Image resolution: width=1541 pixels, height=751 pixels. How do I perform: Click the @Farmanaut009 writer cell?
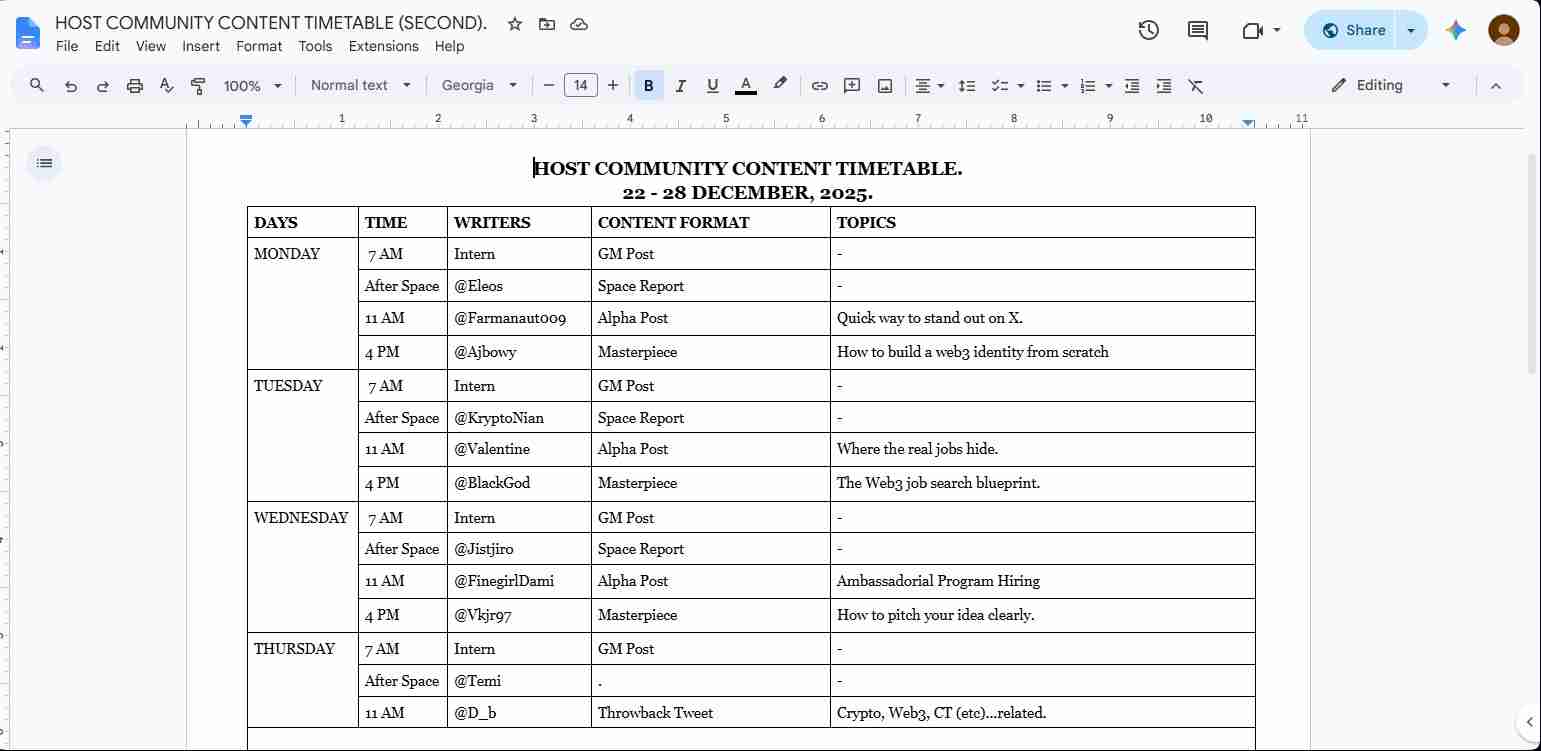tap(519, 318)
